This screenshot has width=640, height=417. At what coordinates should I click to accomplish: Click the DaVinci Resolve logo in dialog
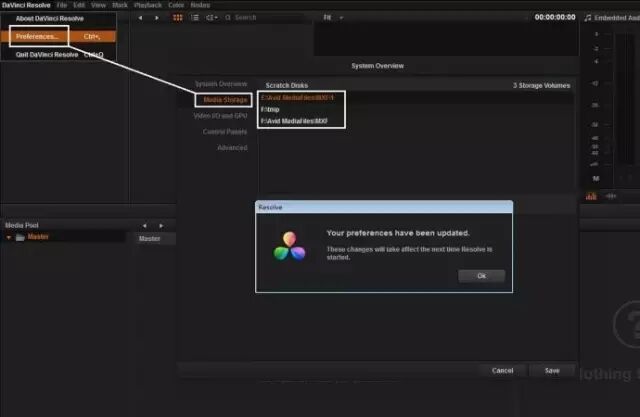(x=289, y=246)
